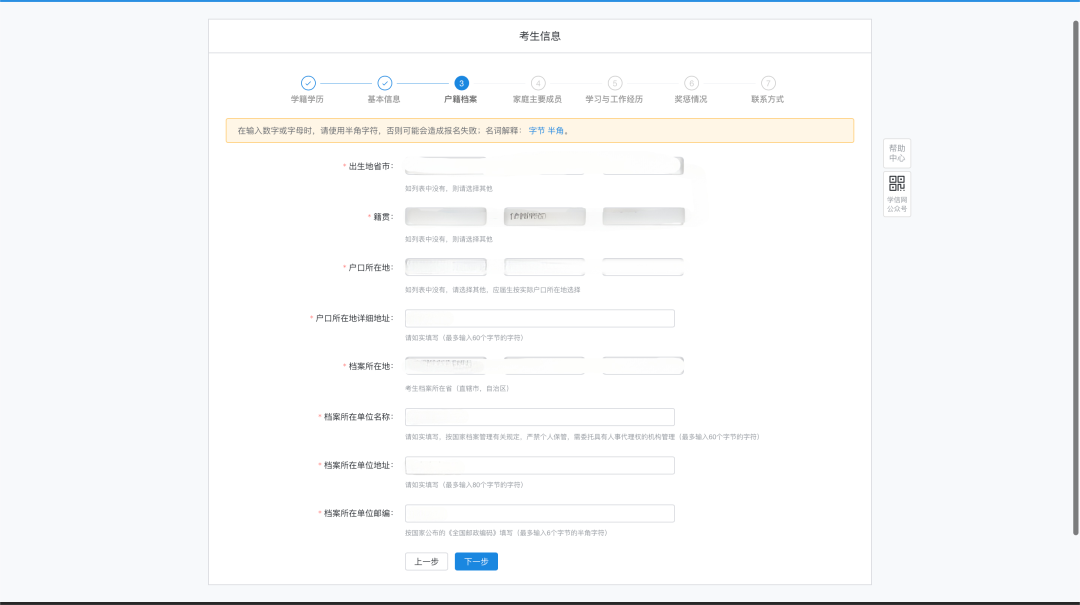Expand the second 户口所在地 dropdown
The height and width of the screenshot is (605, 1080).
click(544, 267)
